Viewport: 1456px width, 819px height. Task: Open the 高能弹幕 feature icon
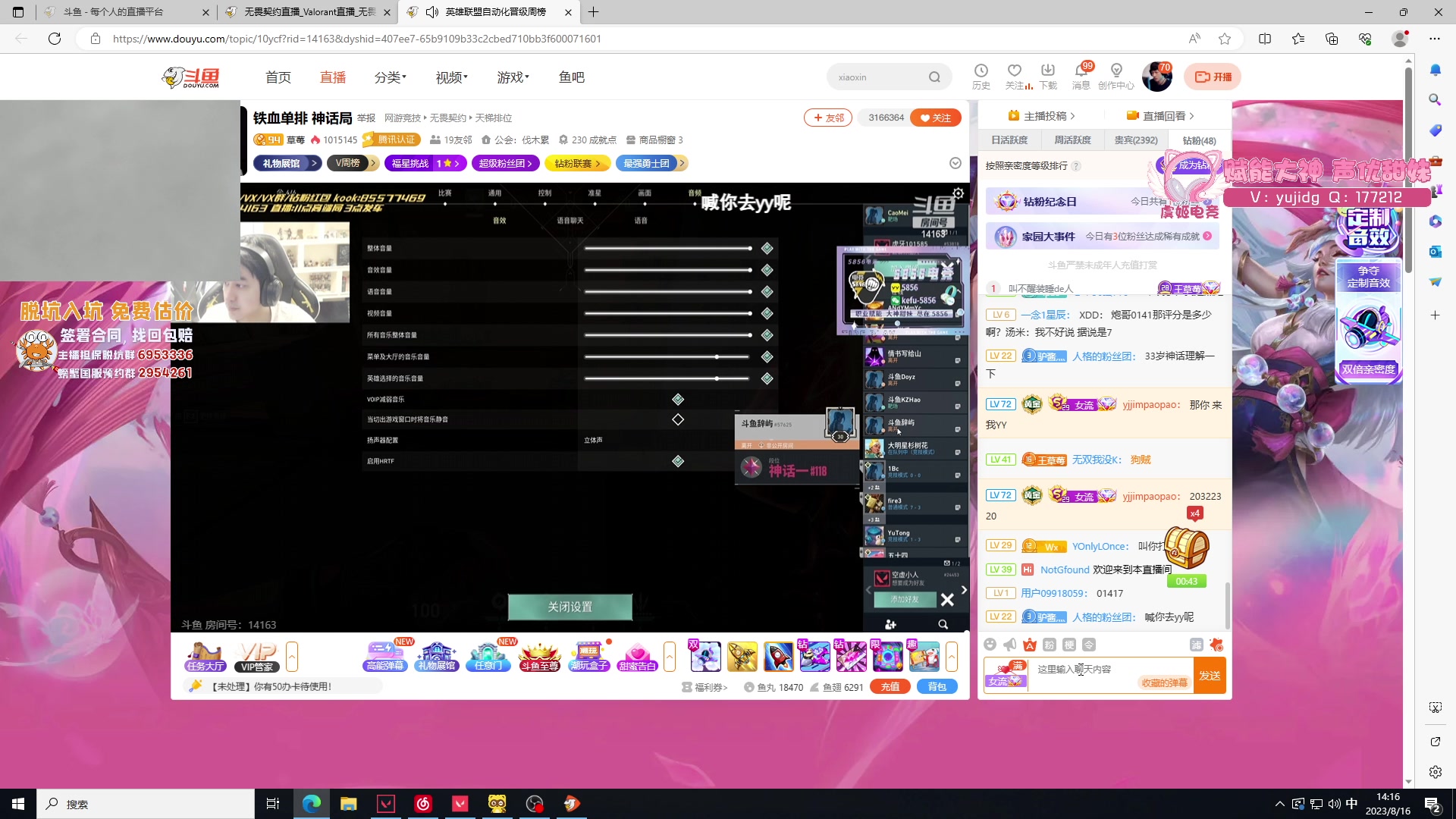(386, 654)
